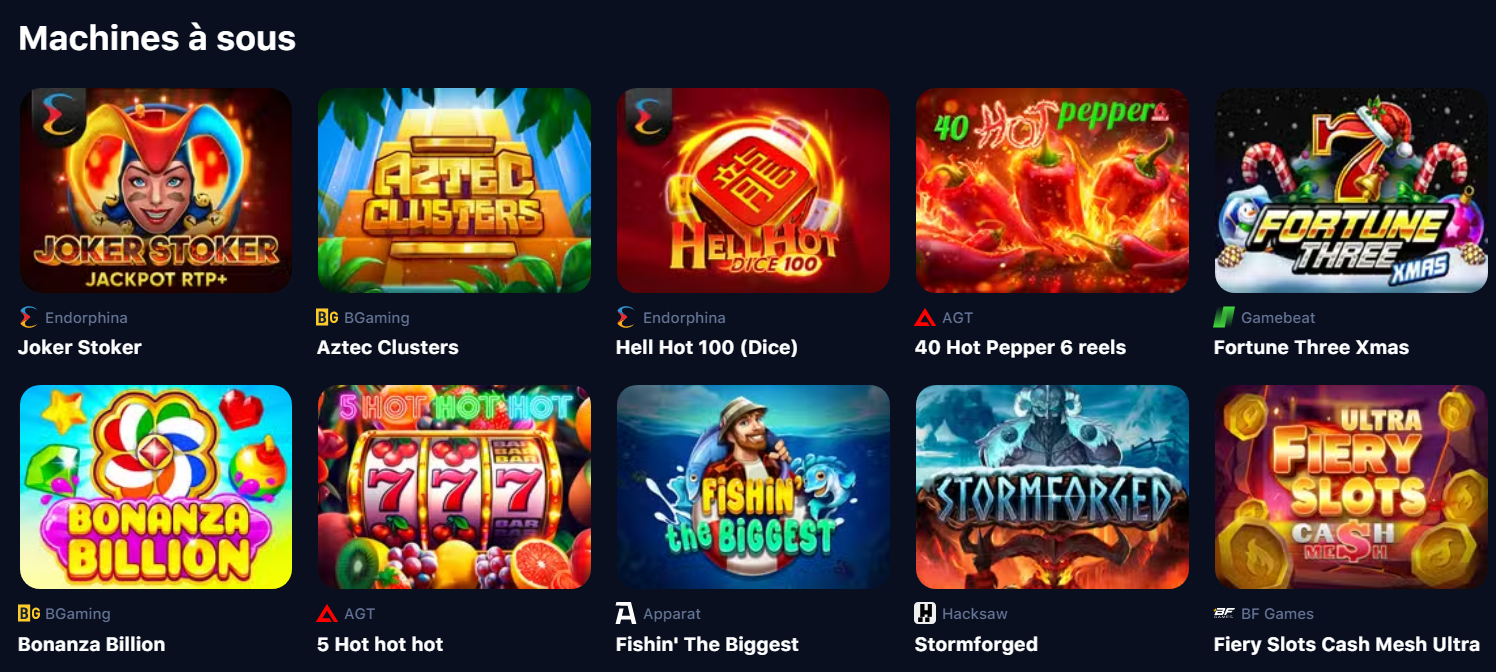1496x672 pixels.
Task: Click the Fishin' The Biggest title
Action: coord(707,645)
